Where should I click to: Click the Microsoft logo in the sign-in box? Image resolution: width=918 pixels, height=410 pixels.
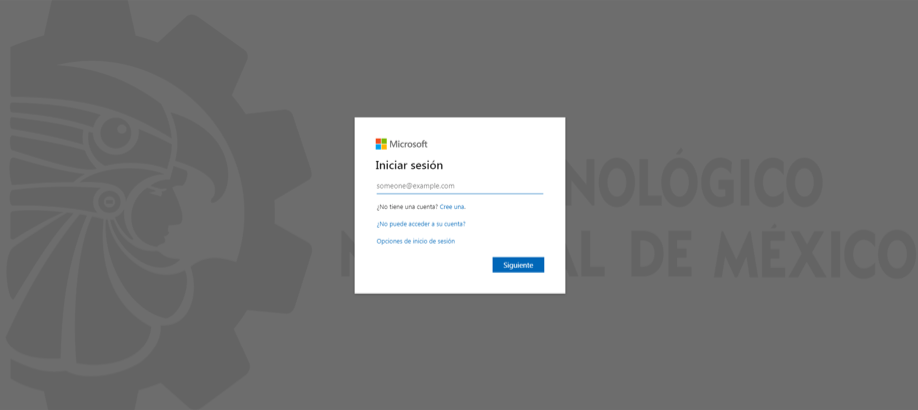click(402, 144)
